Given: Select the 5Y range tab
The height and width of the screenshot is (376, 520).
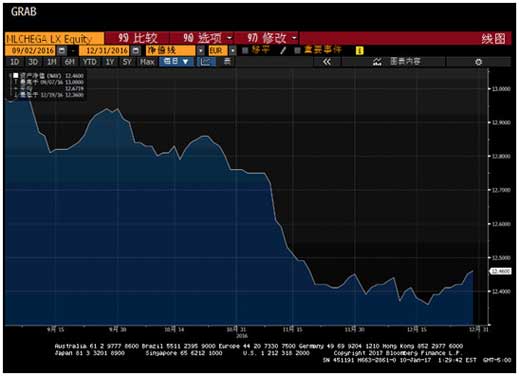Looking at the screenshot, I should click(127, 62).
